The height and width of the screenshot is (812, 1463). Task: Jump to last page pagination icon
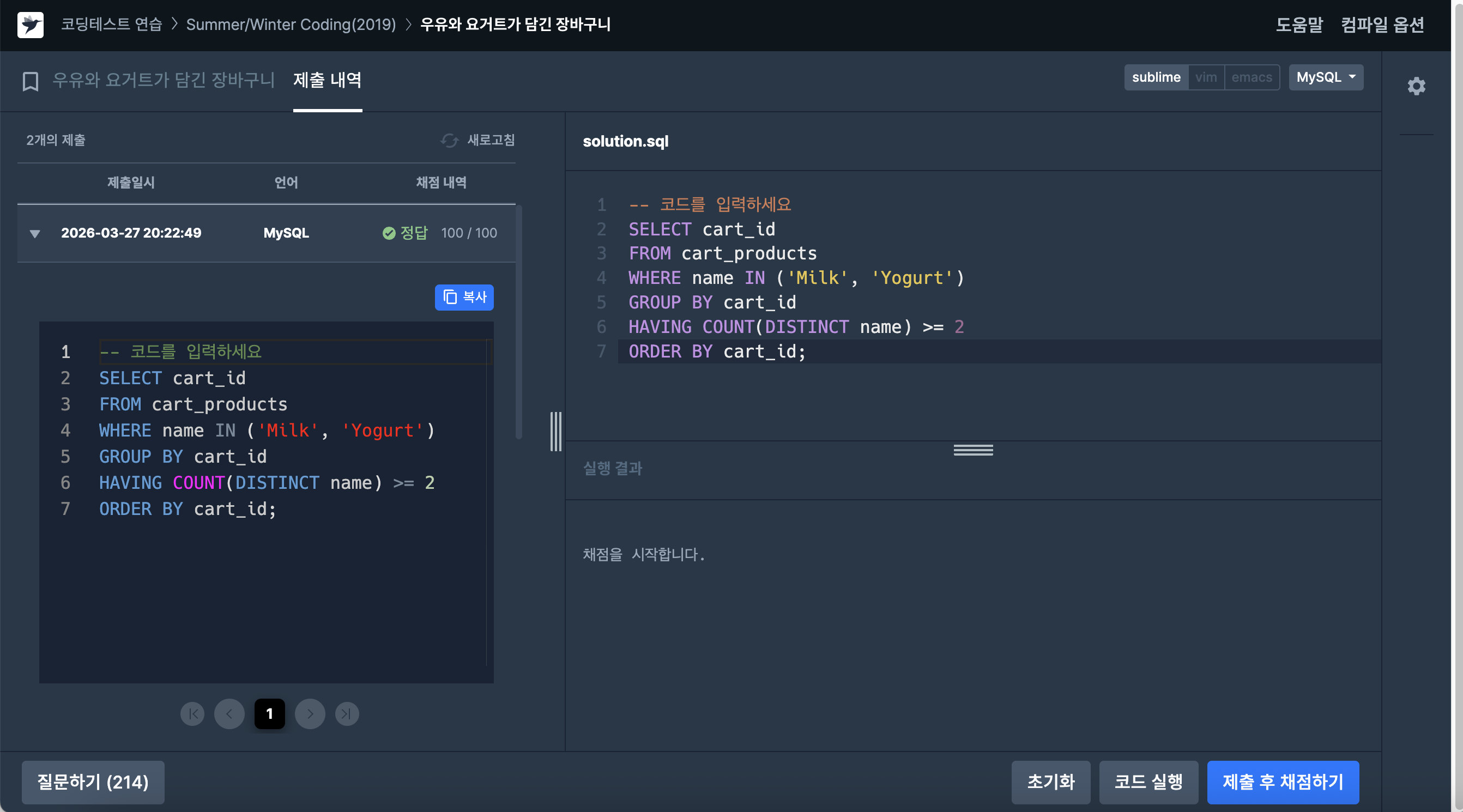[347, 714]
